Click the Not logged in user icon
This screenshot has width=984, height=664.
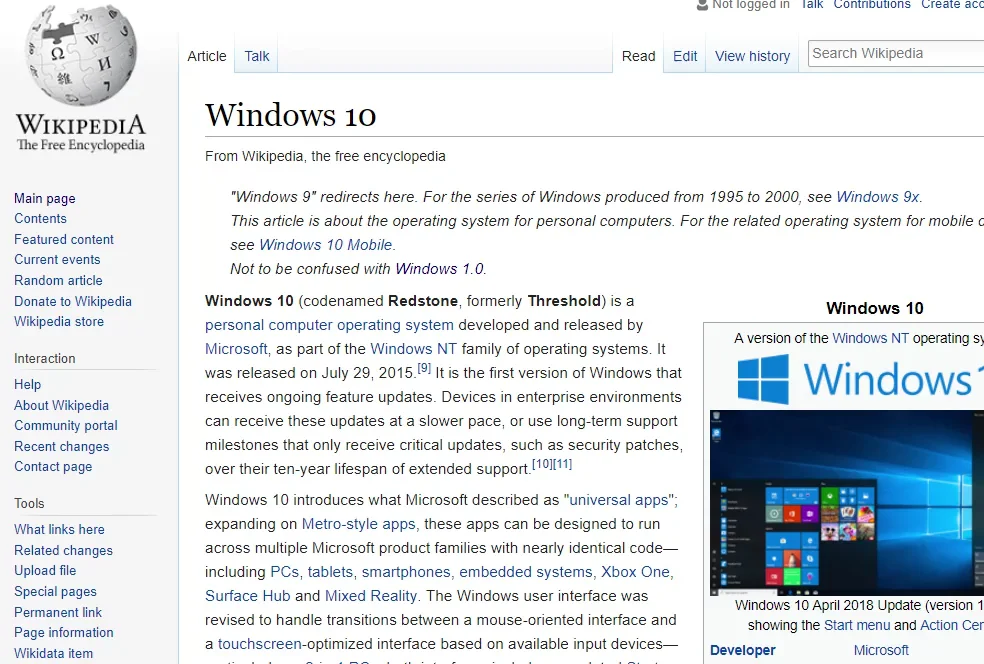tap(702, 5)
